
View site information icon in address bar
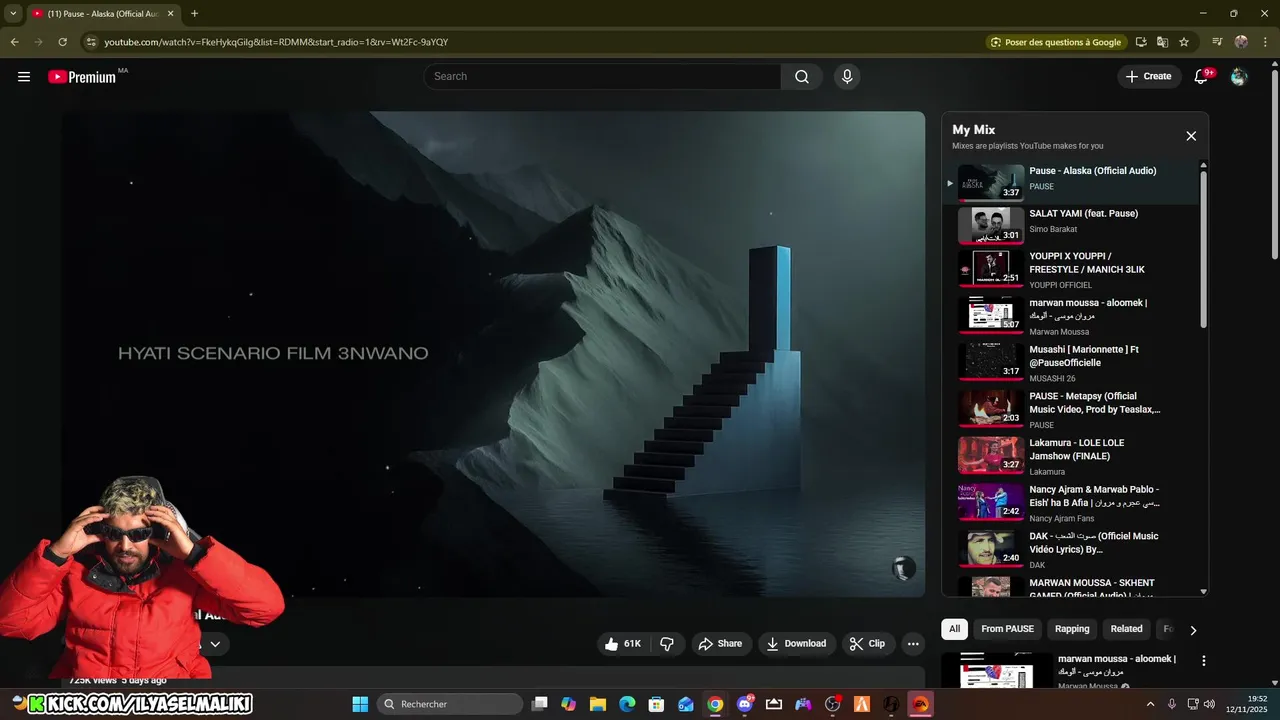(91, 42)
